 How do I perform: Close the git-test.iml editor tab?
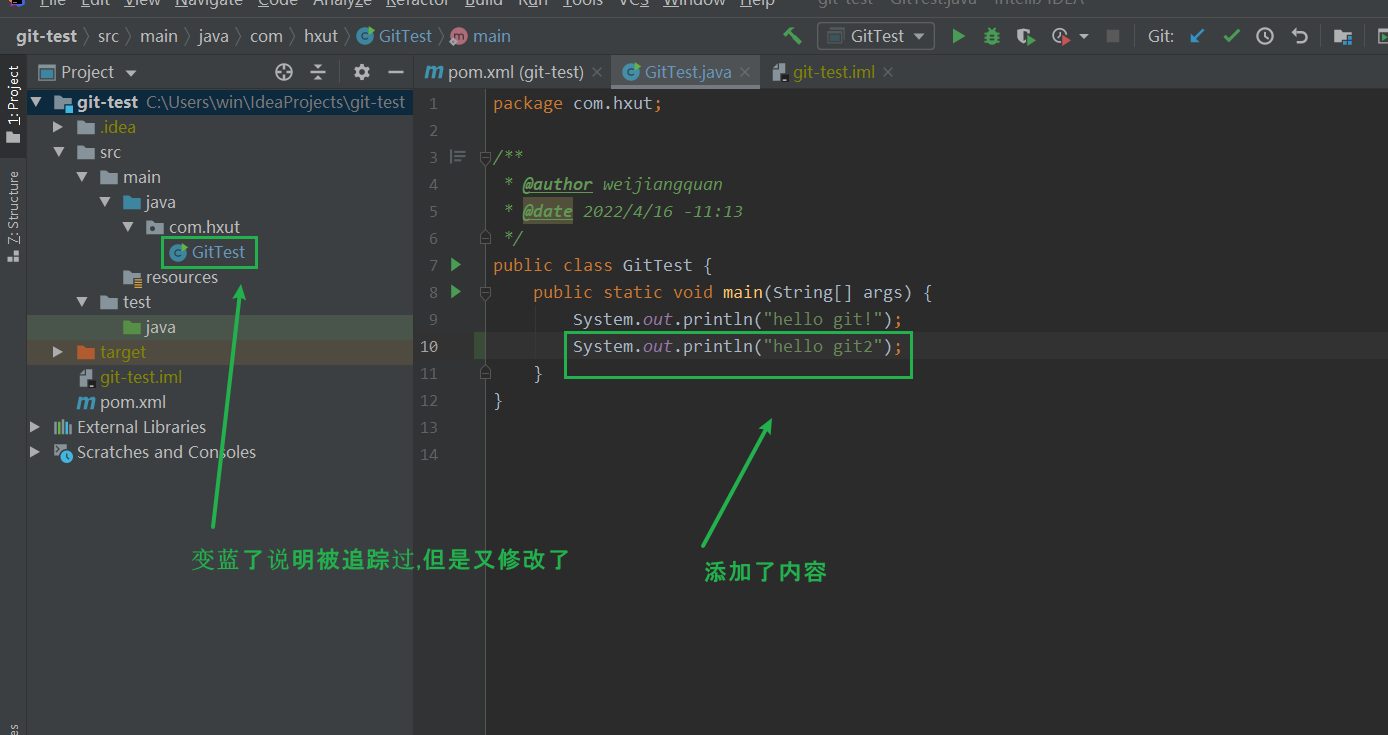tap(887, 72)
